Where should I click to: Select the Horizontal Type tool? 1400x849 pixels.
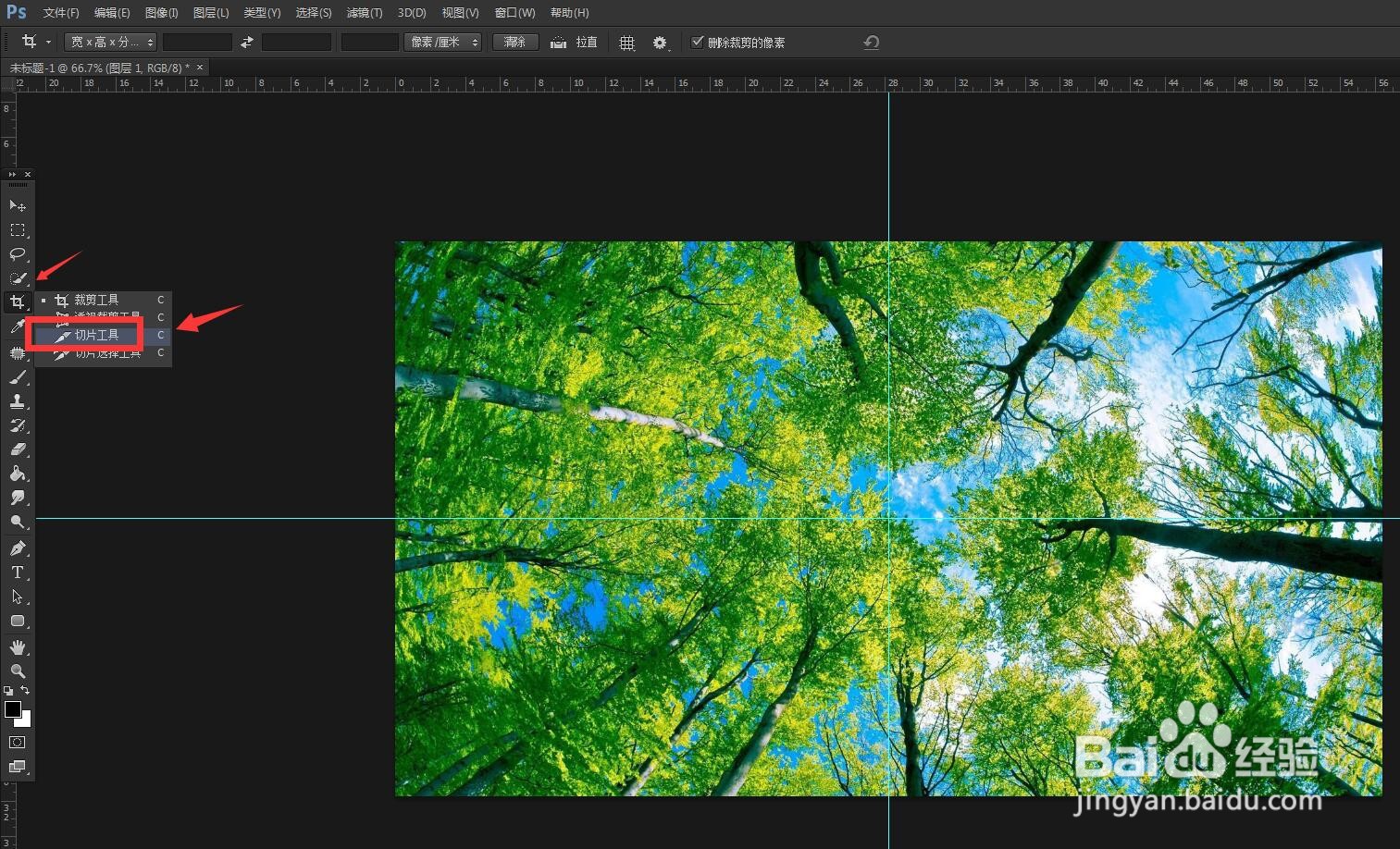point(17,572)
